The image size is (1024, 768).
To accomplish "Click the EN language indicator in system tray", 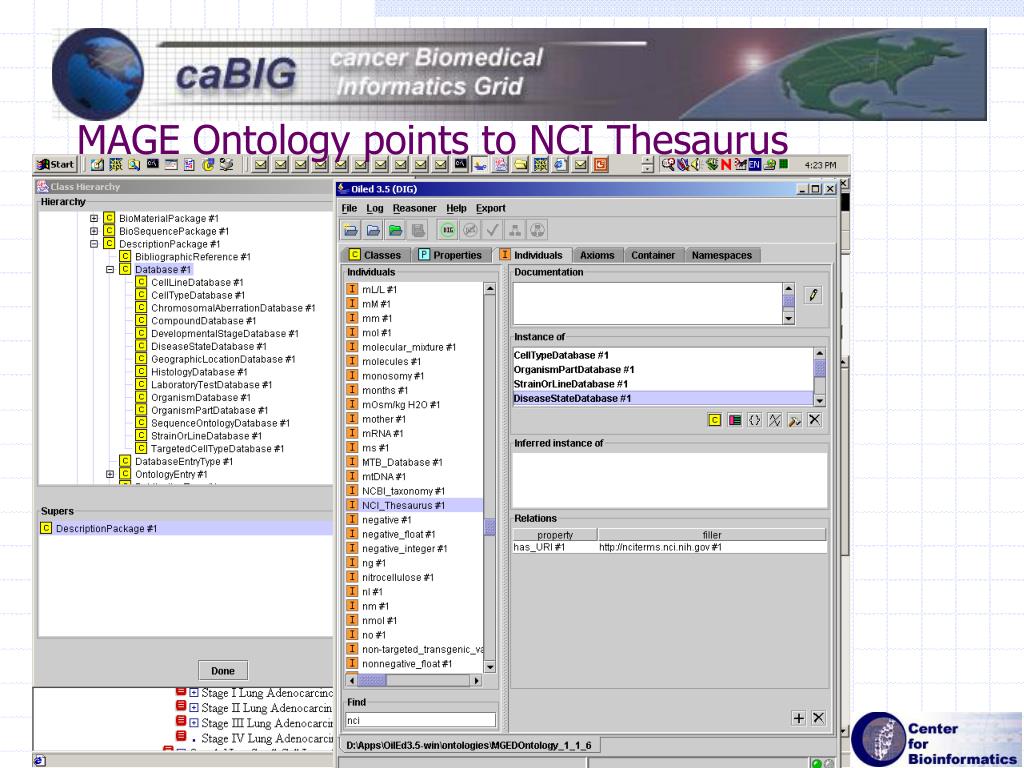I will click(754, 165).
